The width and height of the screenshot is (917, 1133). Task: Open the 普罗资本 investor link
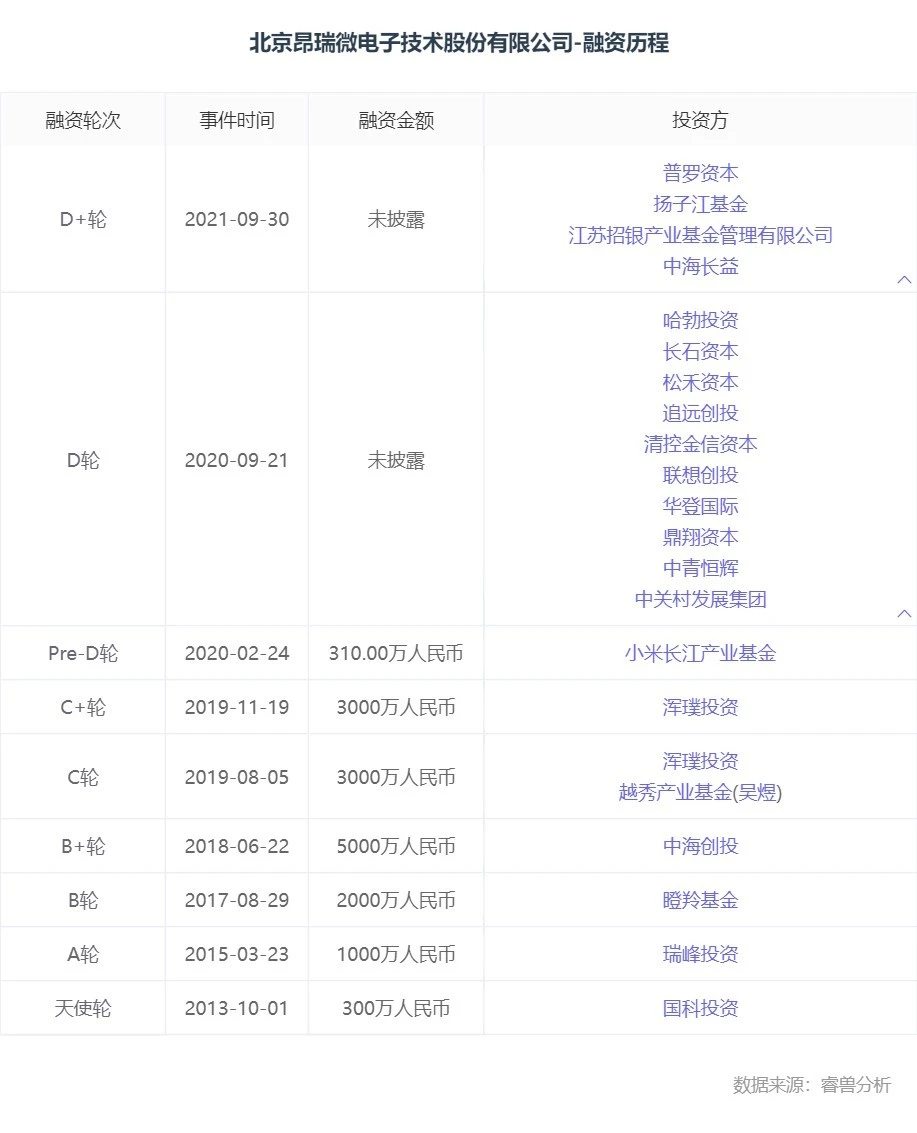click(x=700, y=173)
